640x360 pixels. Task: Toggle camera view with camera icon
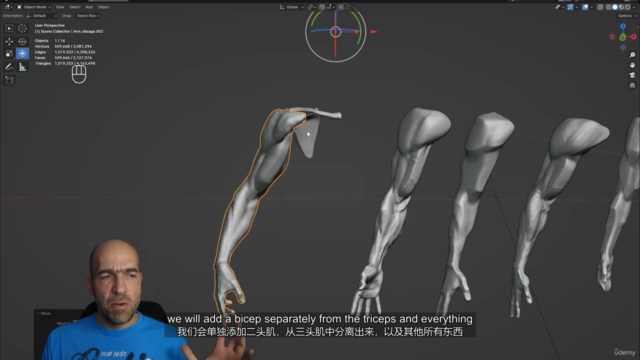pos(632,75)
